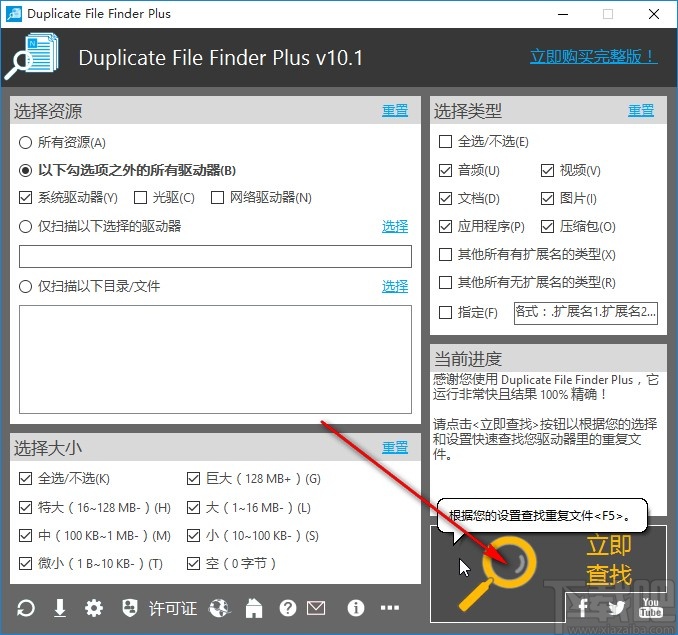The image size is (678, 635).
Task: Click the info about icon
Action: [355, 608]
